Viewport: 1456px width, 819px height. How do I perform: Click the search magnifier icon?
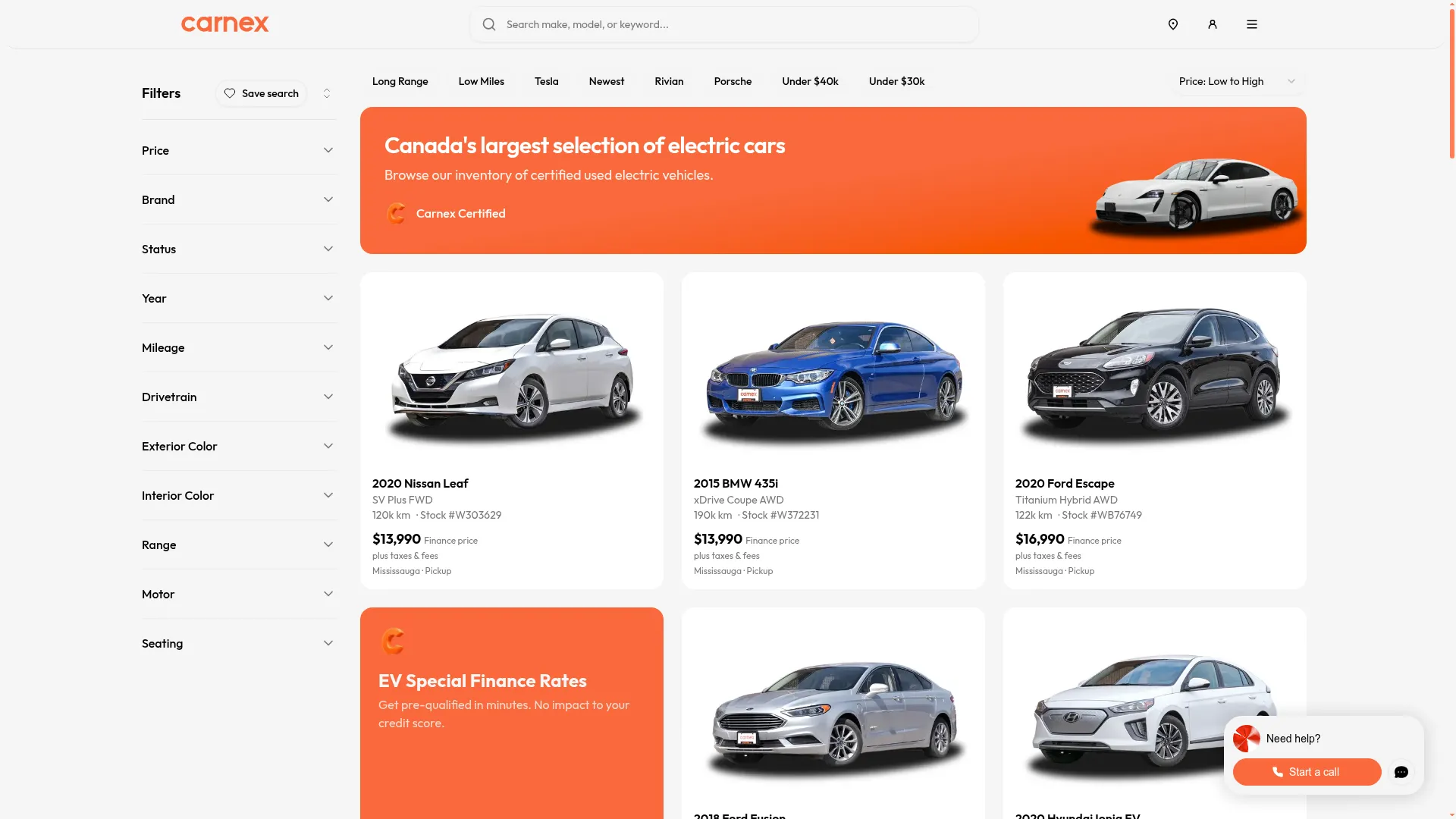pos(489,24)
